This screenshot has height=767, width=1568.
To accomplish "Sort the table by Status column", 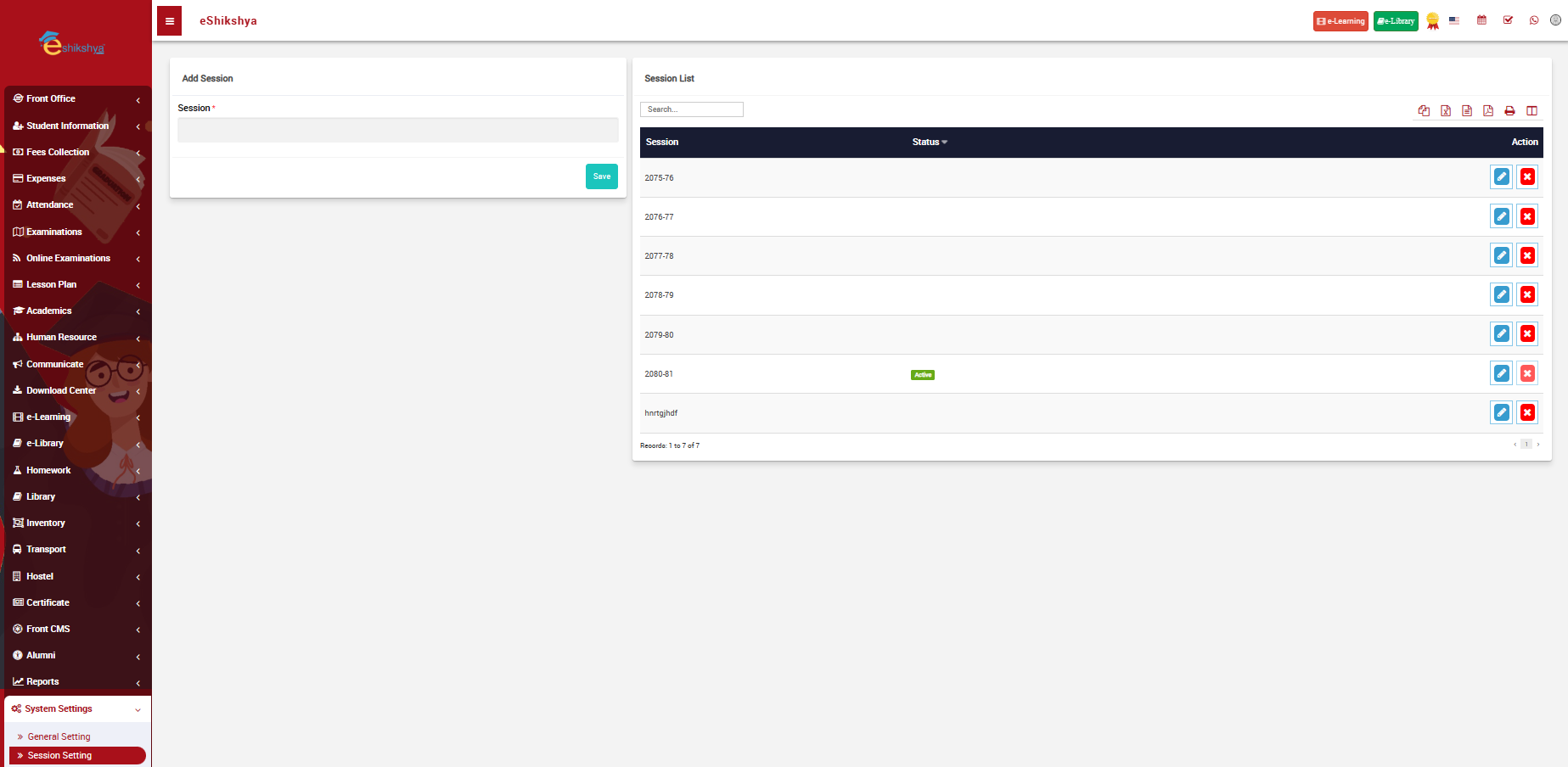I will [930, 143].
